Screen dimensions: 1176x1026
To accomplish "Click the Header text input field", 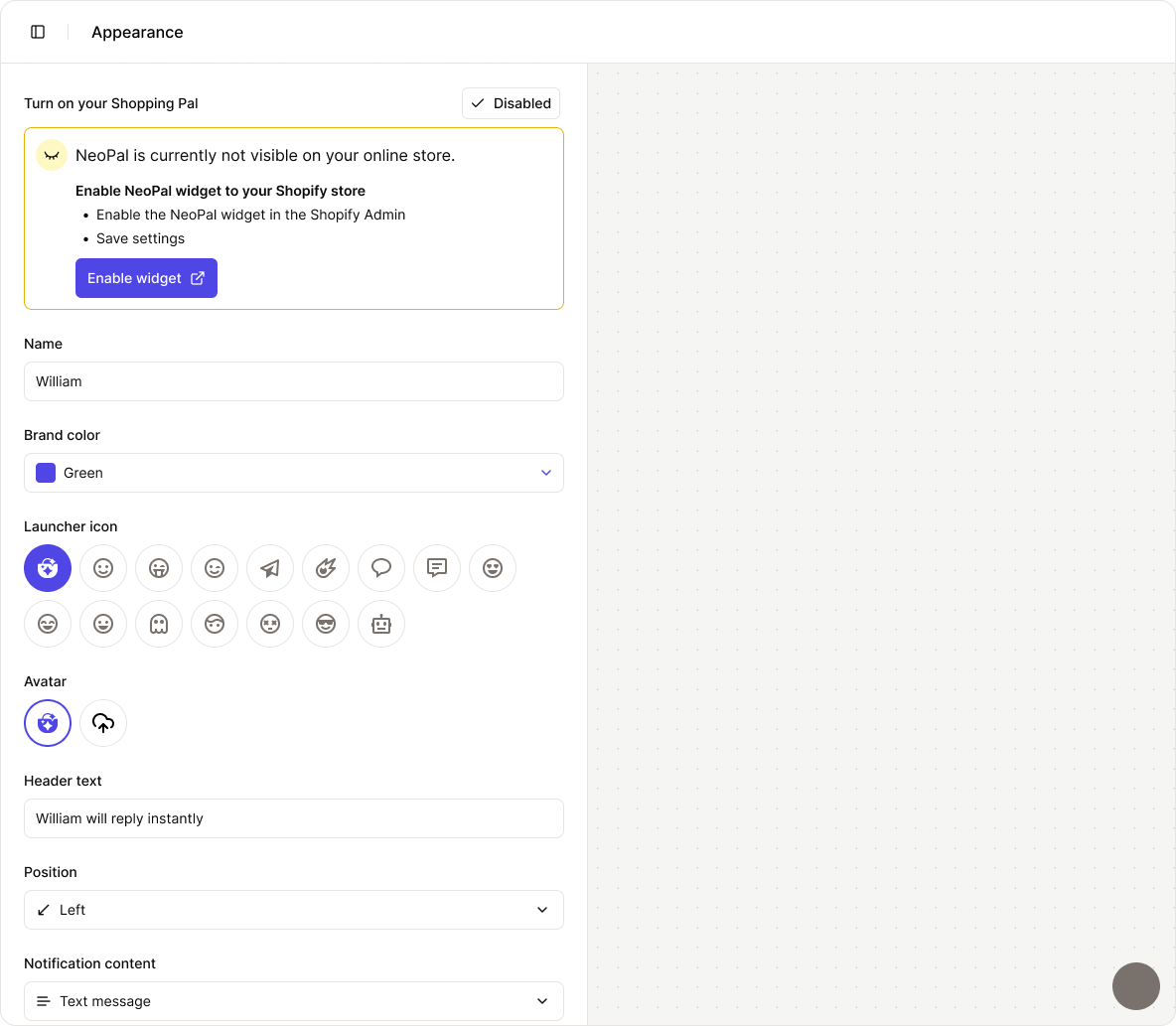I will pyautogui.click(x=294, y=818).
